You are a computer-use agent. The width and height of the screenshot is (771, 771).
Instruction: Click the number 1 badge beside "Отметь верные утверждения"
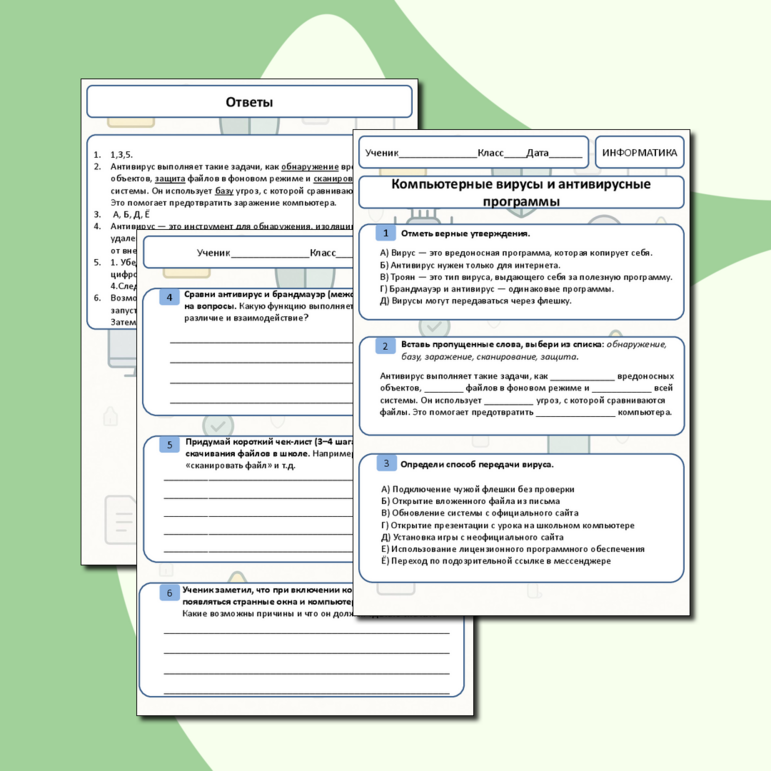(x=386, y=233)
